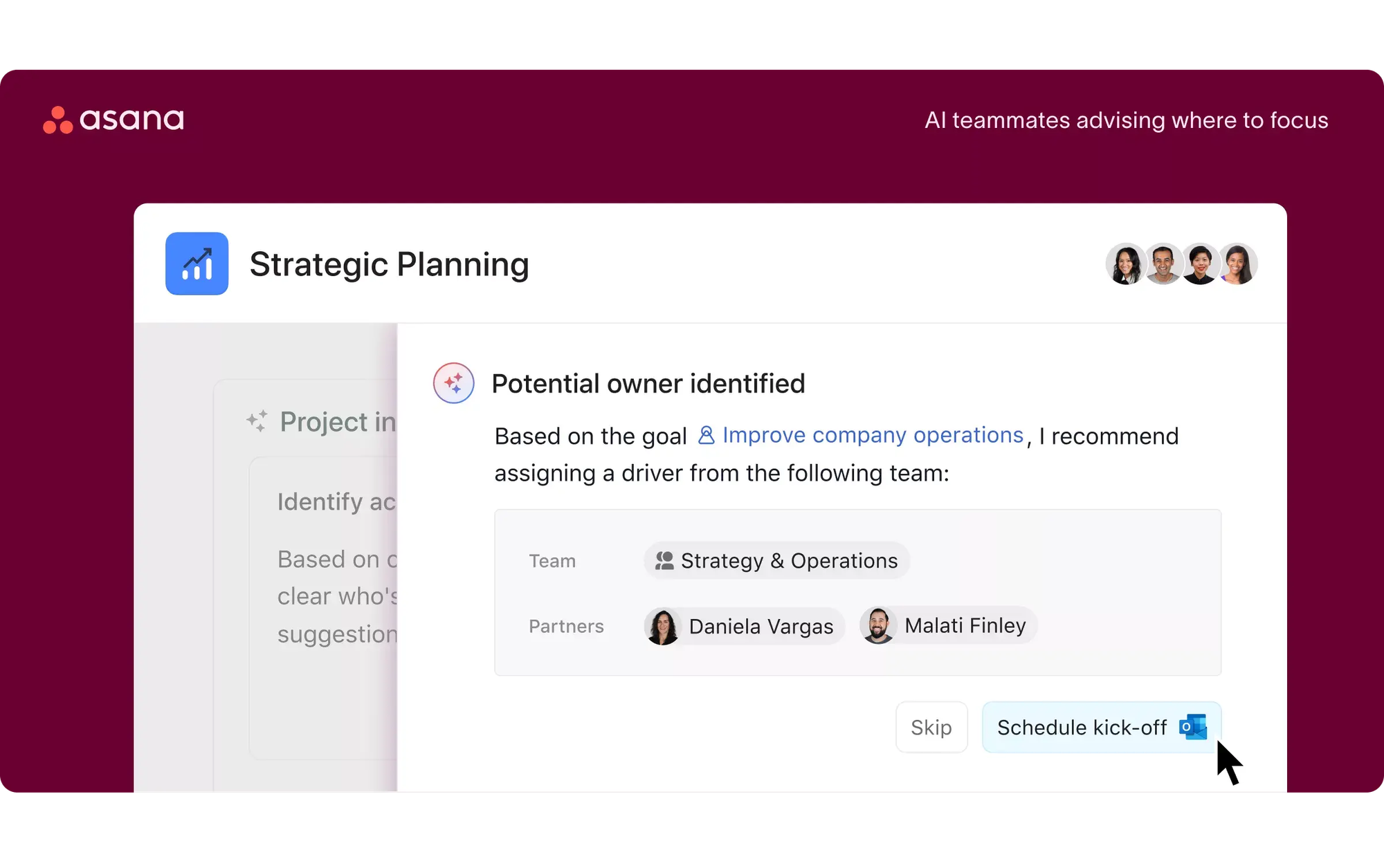
Task: Click the Asana logo
Action: click(114, 120)
